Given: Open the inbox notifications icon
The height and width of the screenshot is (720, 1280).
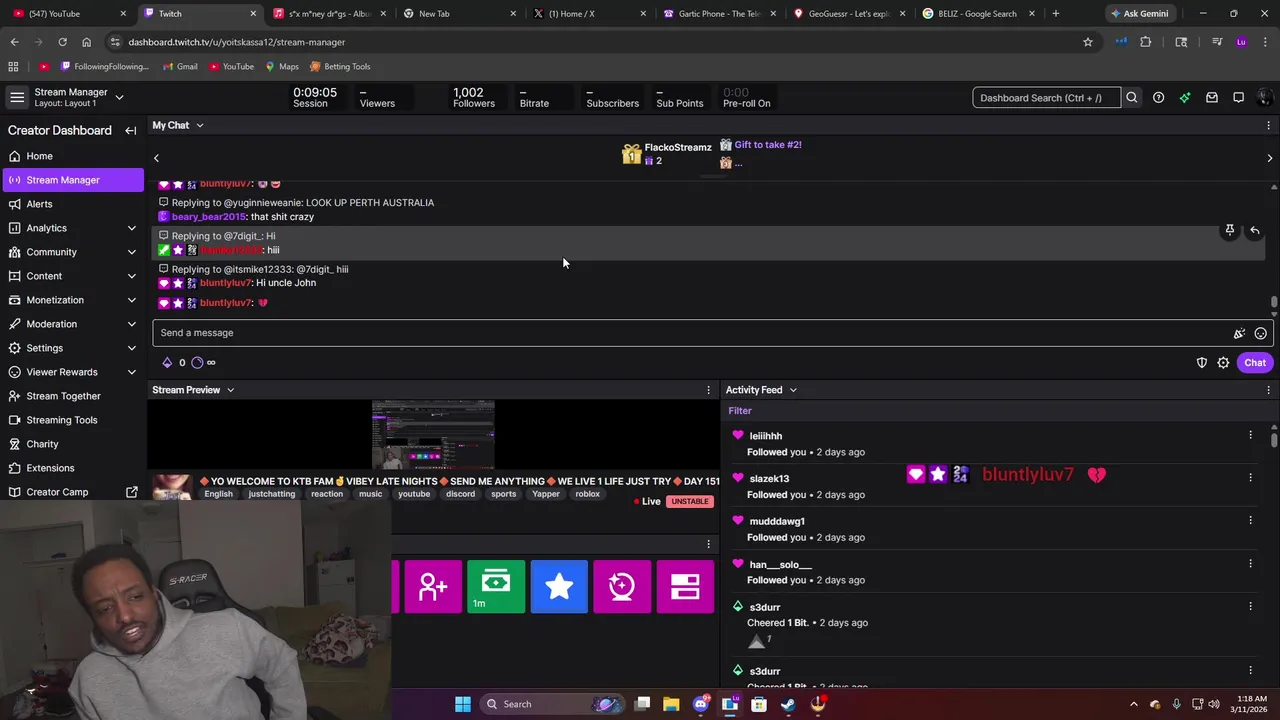Looking at the screenshot, I should click(x=1211, y=98).
